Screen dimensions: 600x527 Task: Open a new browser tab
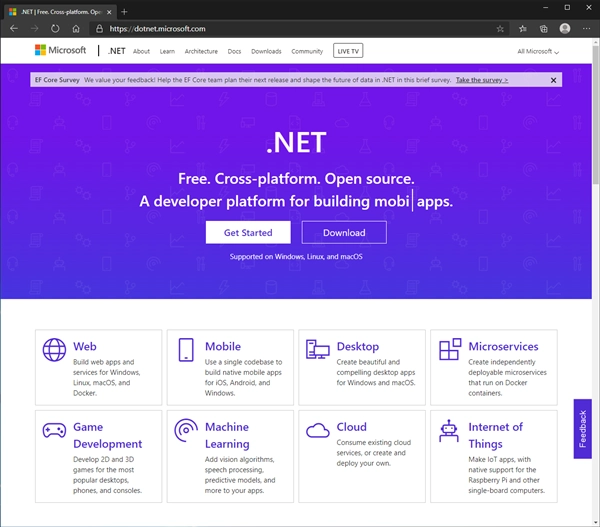click(x=124, y=12)
